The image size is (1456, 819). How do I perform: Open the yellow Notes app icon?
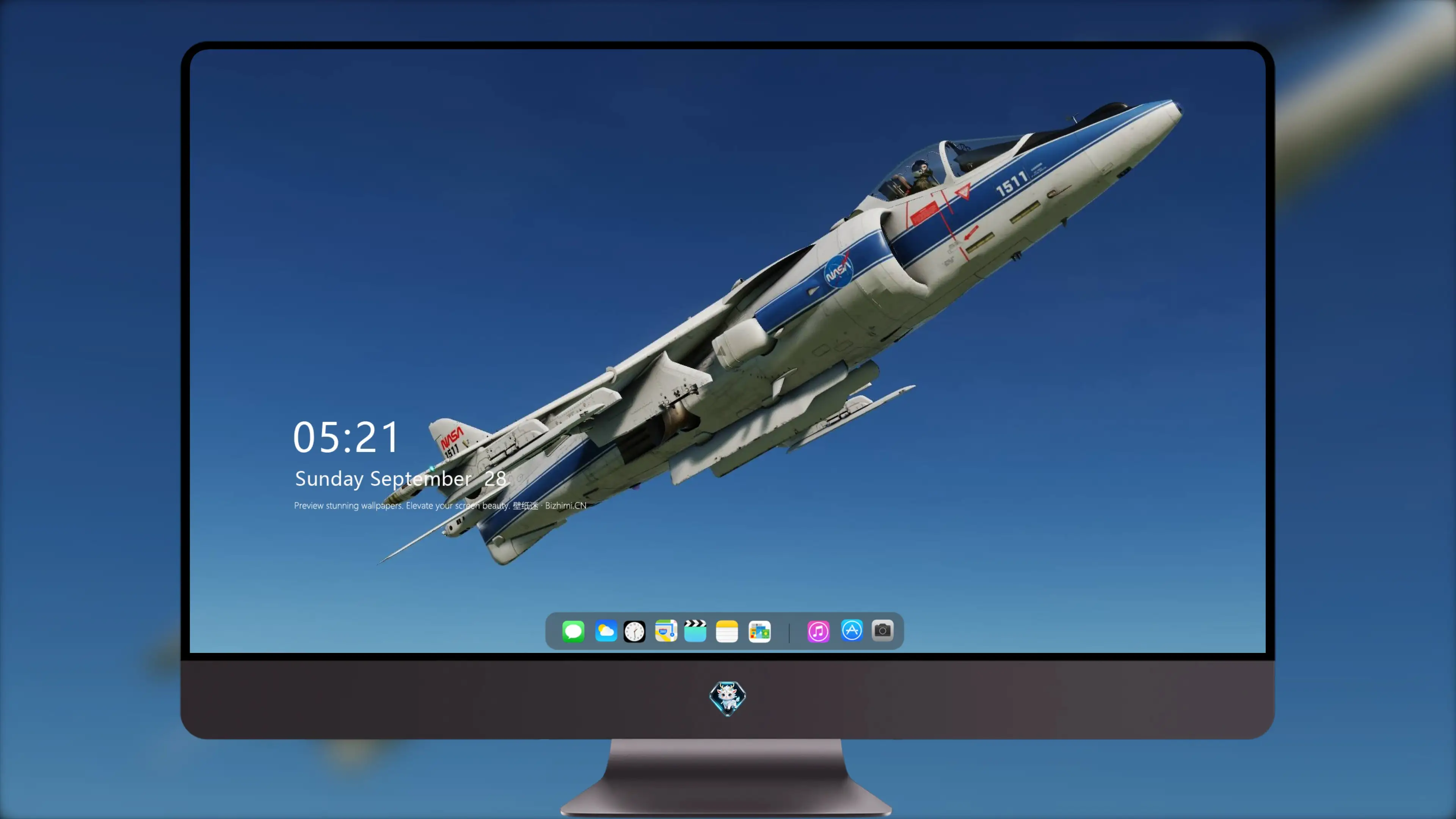pos(727,631)
